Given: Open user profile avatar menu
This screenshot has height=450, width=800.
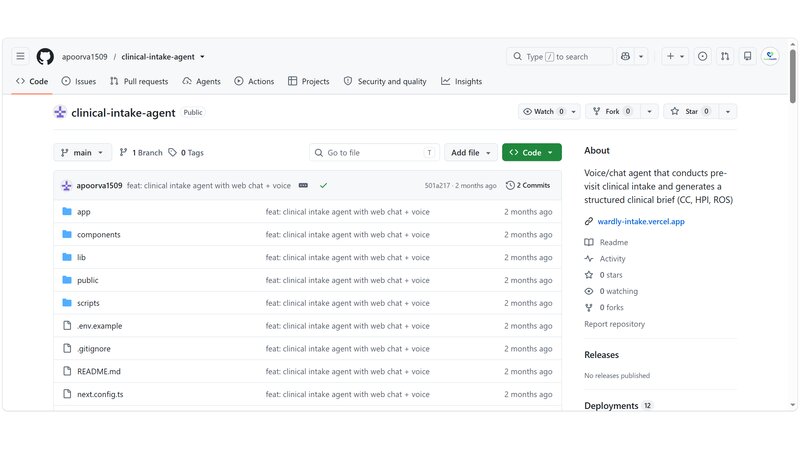Looking at the screenshot, I should [x=770, y=56].
